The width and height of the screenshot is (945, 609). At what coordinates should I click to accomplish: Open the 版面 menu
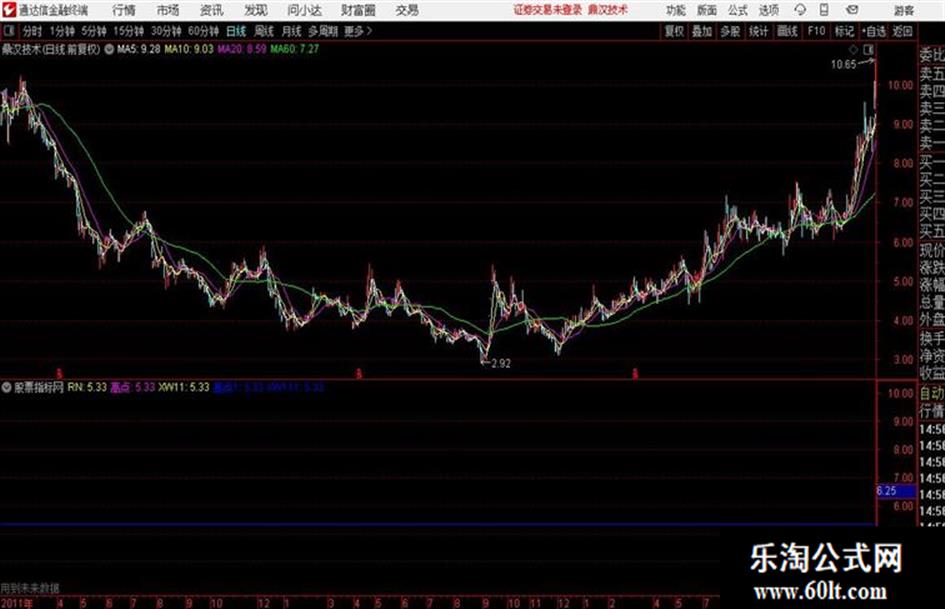click(707, 10)
